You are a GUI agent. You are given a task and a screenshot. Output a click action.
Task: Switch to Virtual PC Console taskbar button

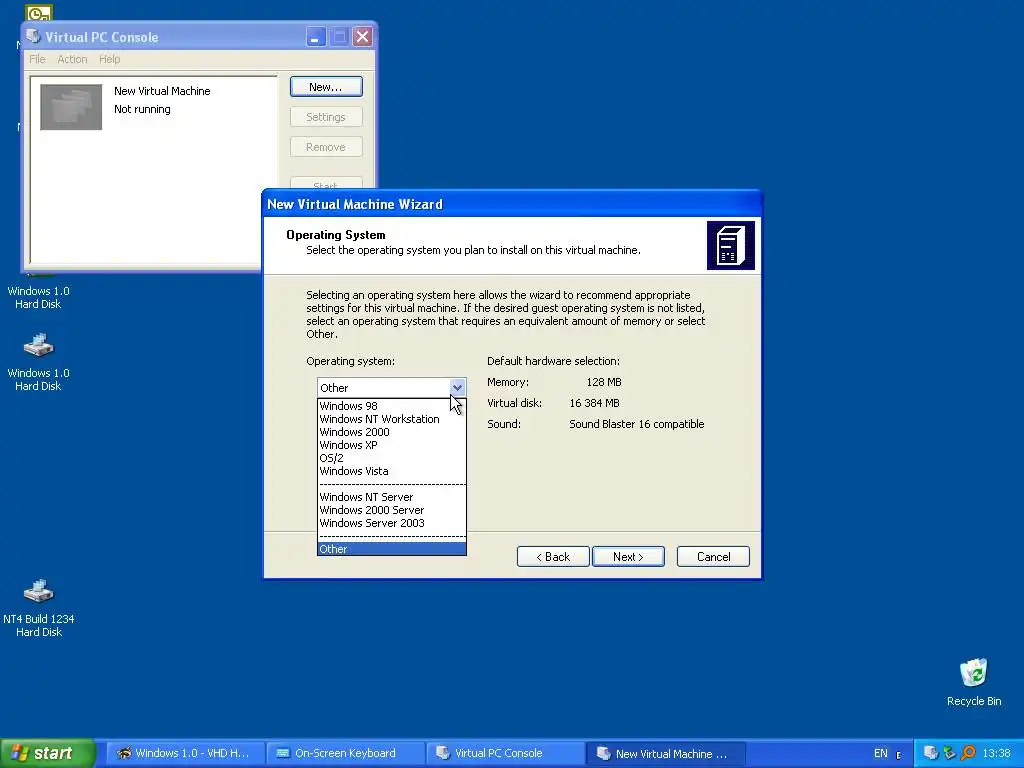[504, 753]
